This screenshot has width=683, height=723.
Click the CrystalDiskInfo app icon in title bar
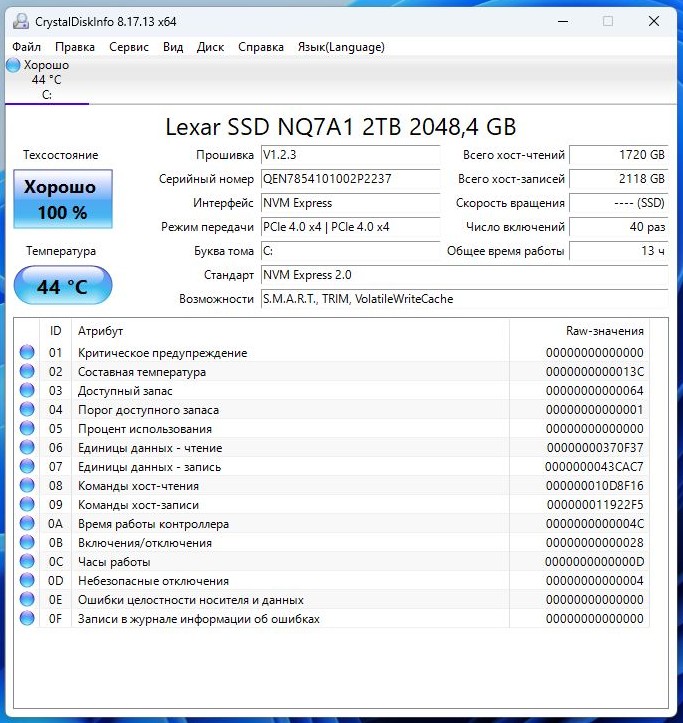[x=21, y=21]
